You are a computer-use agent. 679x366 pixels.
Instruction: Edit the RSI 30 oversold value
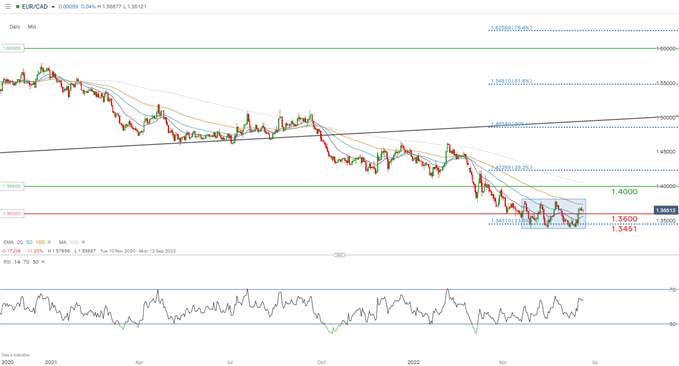click(35, 262)
